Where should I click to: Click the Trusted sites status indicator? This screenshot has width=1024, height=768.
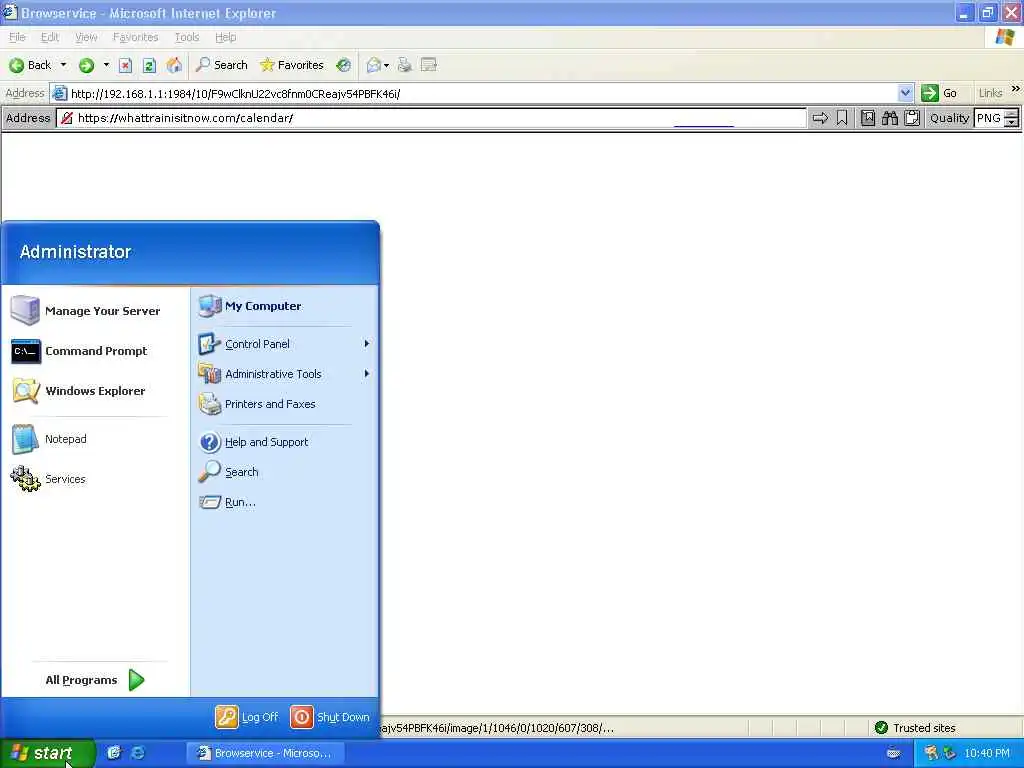click(x=914, y=728)
